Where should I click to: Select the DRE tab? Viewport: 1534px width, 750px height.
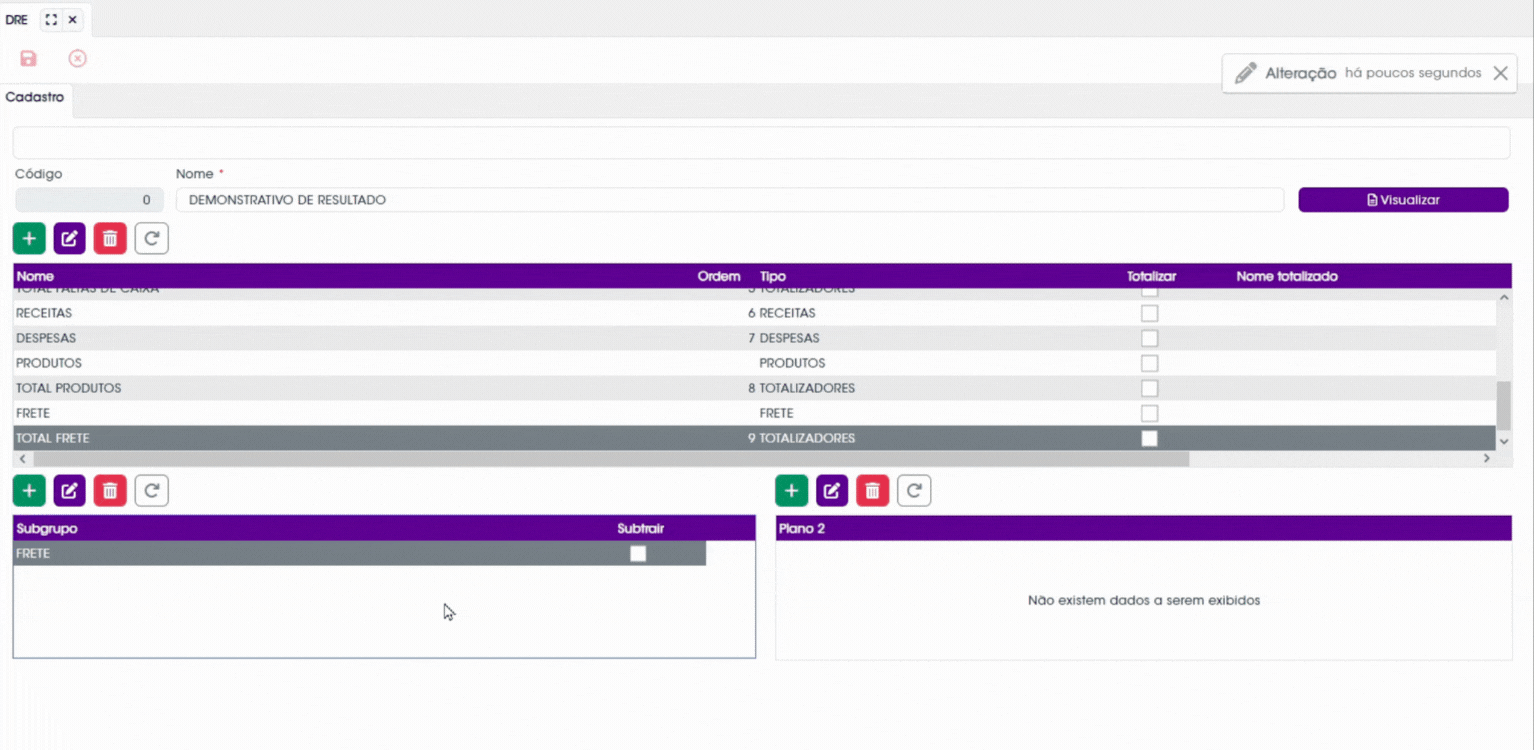click(16, 19)
